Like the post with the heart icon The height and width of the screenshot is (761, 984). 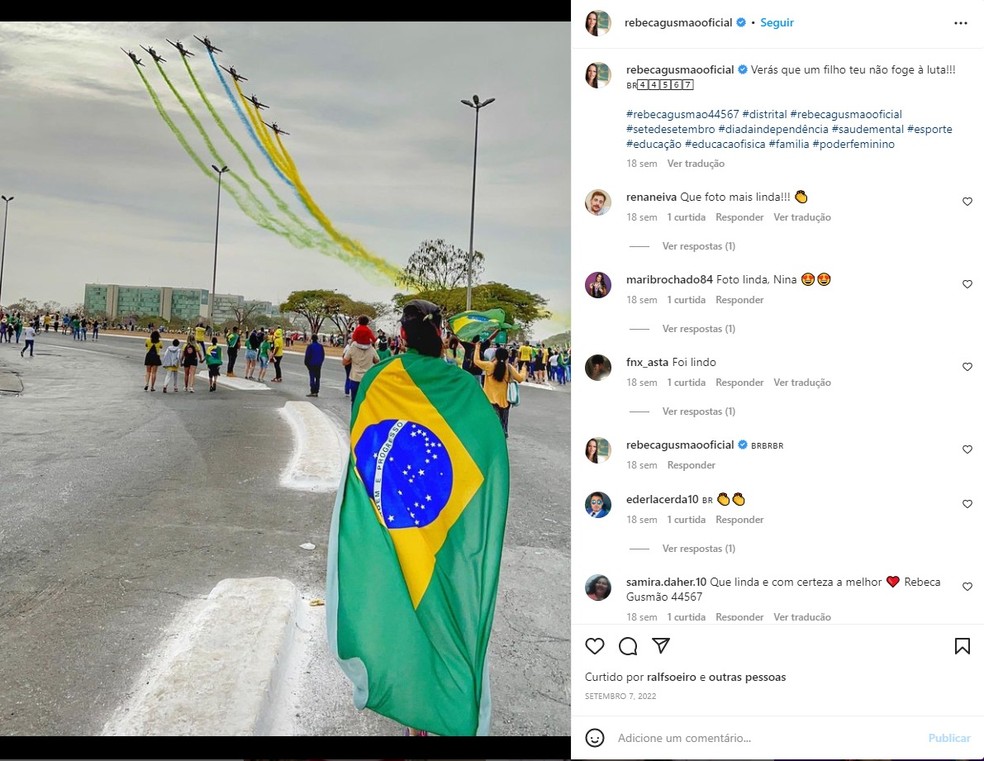pyautogui.click(x=594, y=646)
